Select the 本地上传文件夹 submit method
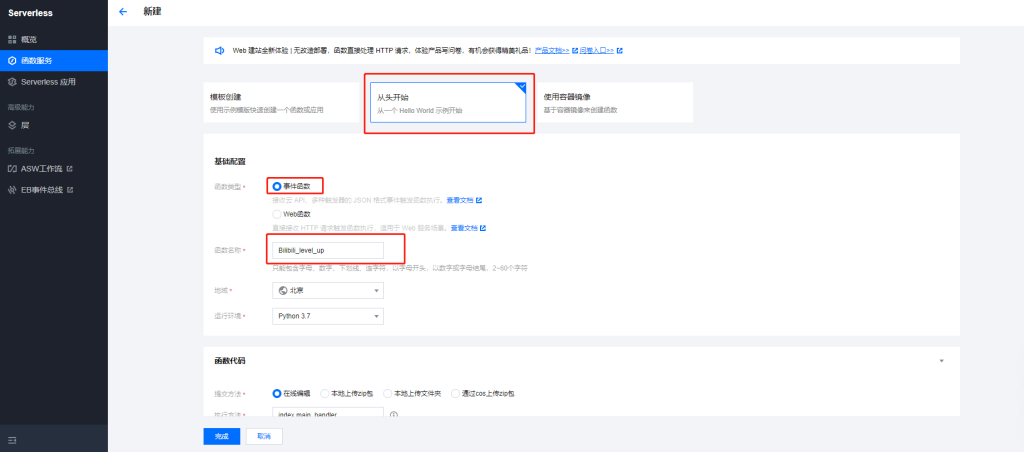The width and height of the screenshot is (1024, 452). pyautogui.click(x=387, y=393)
